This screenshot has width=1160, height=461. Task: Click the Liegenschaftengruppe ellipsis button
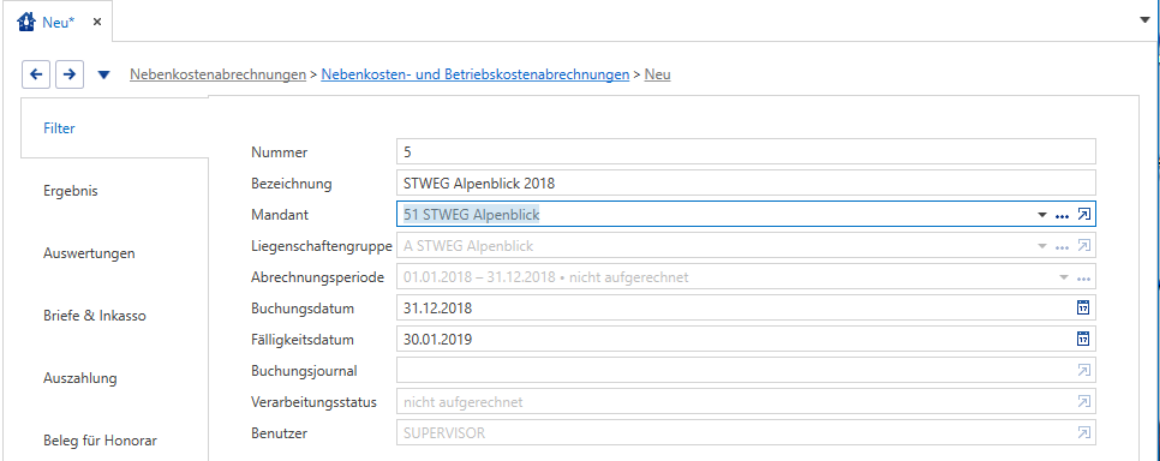(1062, 246)
